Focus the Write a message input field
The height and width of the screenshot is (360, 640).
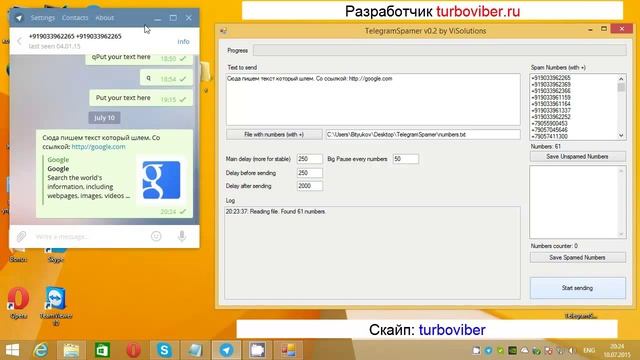click(90, 236)
